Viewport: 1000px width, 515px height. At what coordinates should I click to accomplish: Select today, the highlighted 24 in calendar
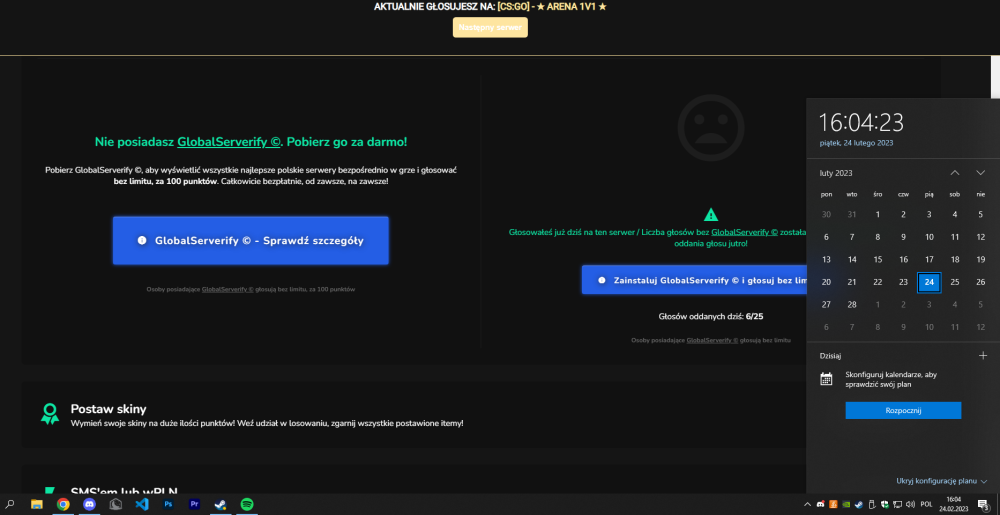point(929,282)
